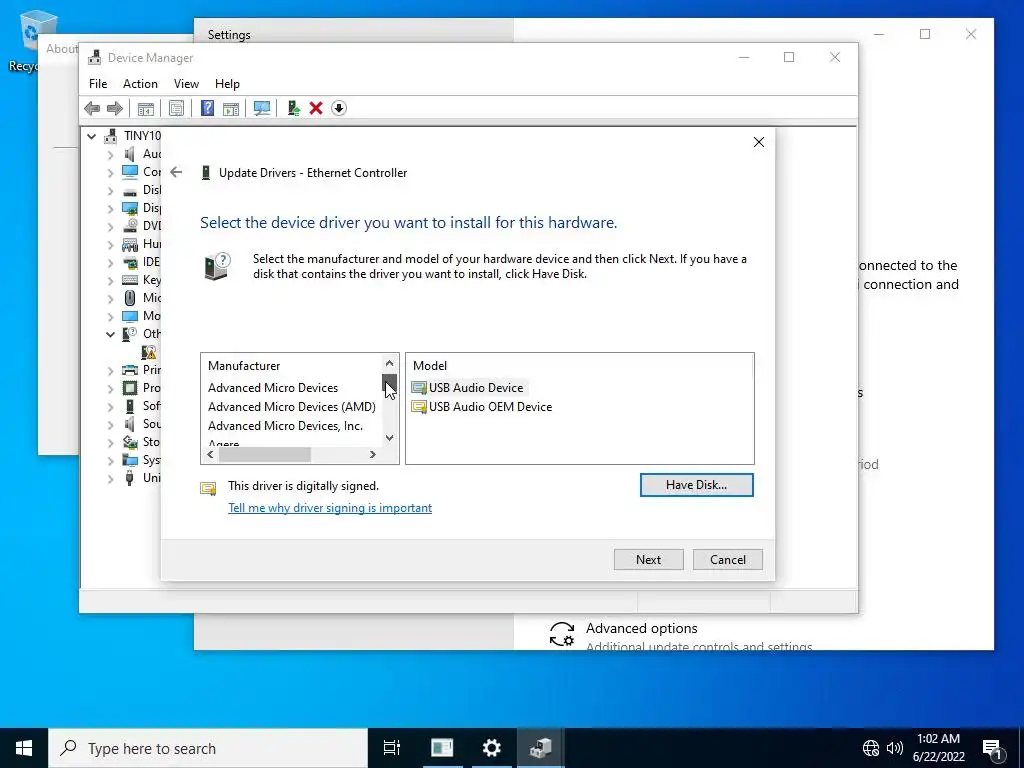Click the Forward arrow in Device Manager toolbar
Screen dimensions: 1024x768
[115, 108]
